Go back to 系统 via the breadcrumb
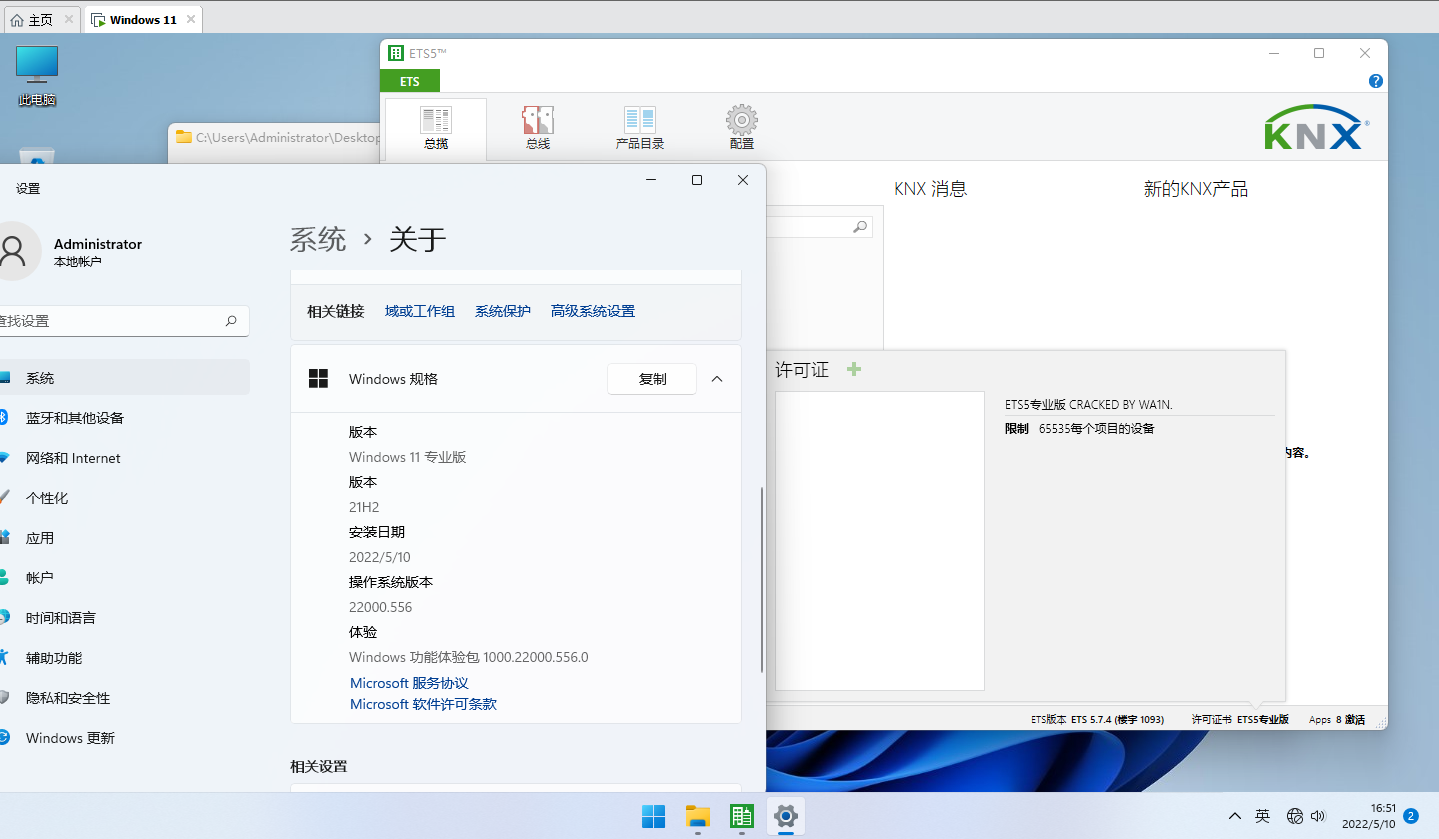1439x839 pixels. click(x=318, y=239)
